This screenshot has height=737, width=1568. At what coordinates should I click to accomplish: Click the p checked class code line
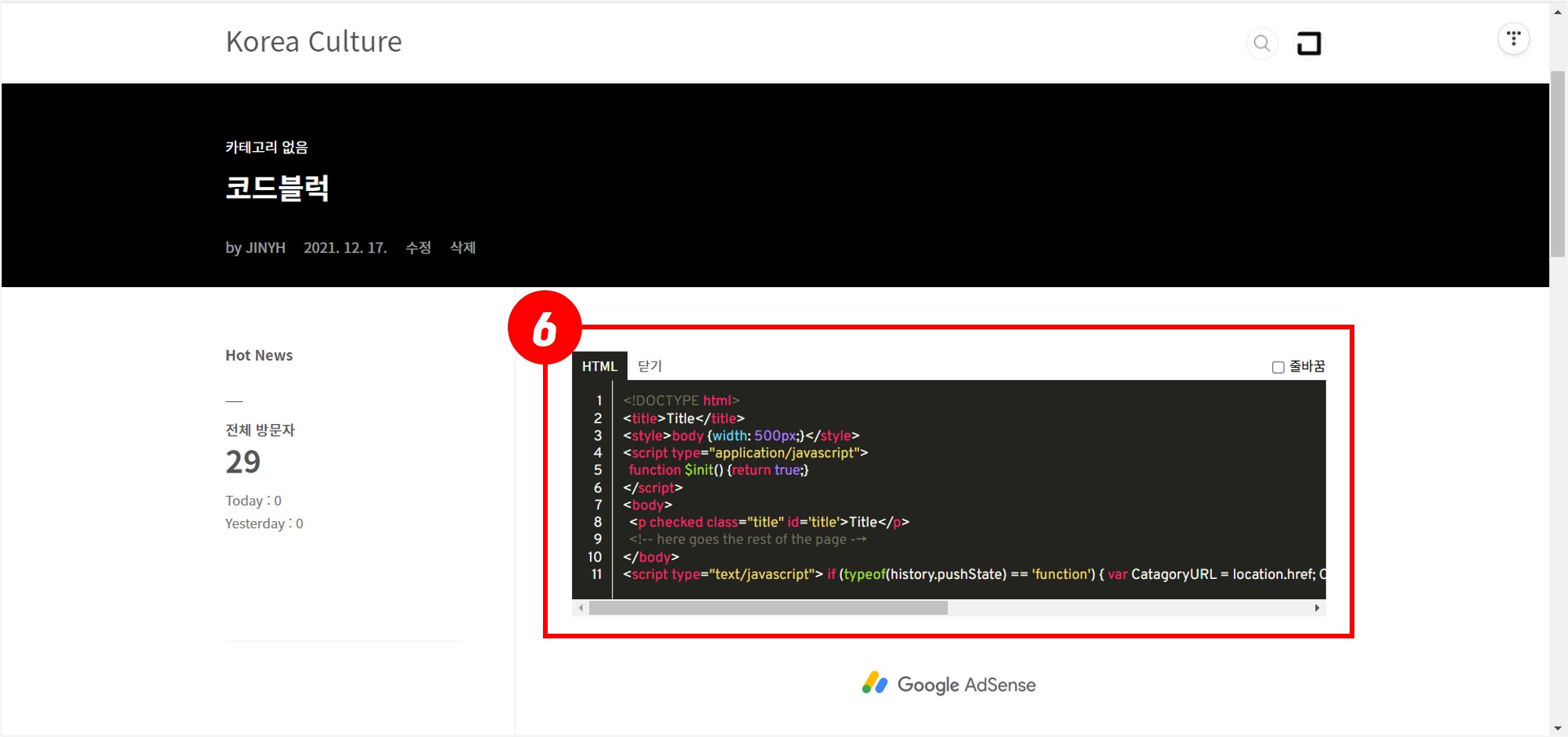point(769,522)
